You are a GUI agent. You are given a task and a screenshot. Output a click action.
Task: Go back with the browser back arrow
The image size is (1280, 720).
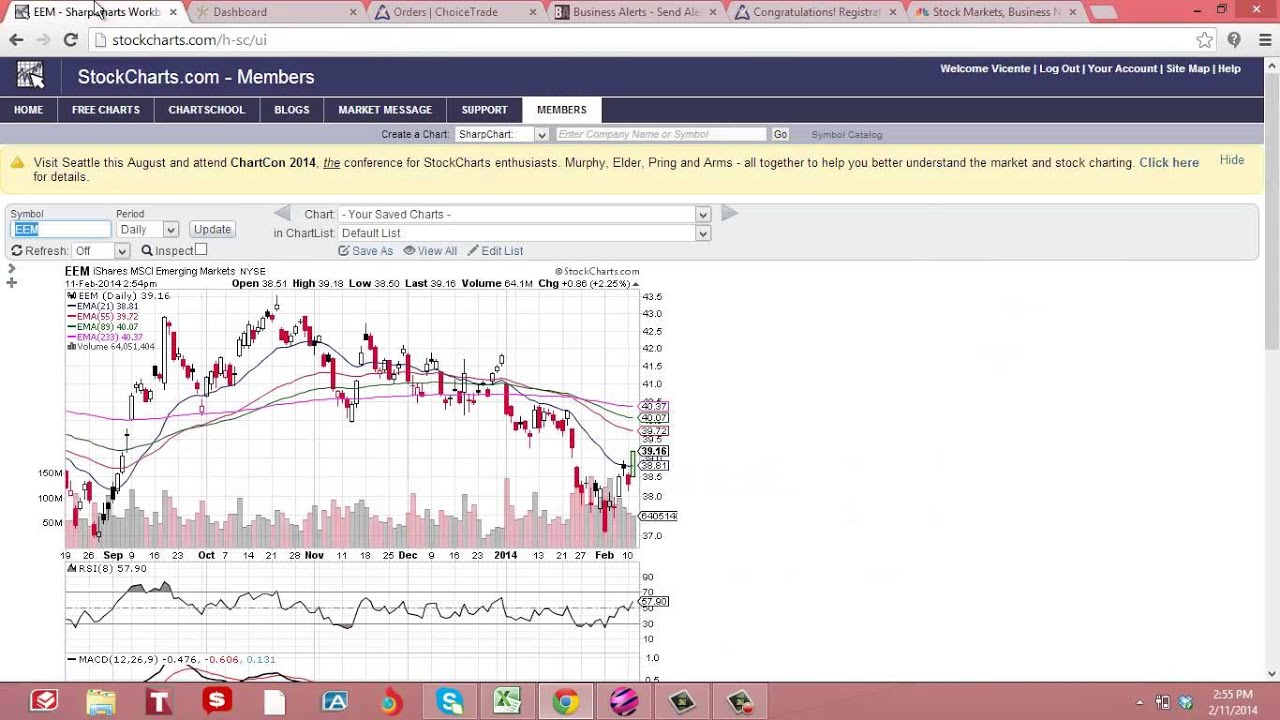point(16,40)
